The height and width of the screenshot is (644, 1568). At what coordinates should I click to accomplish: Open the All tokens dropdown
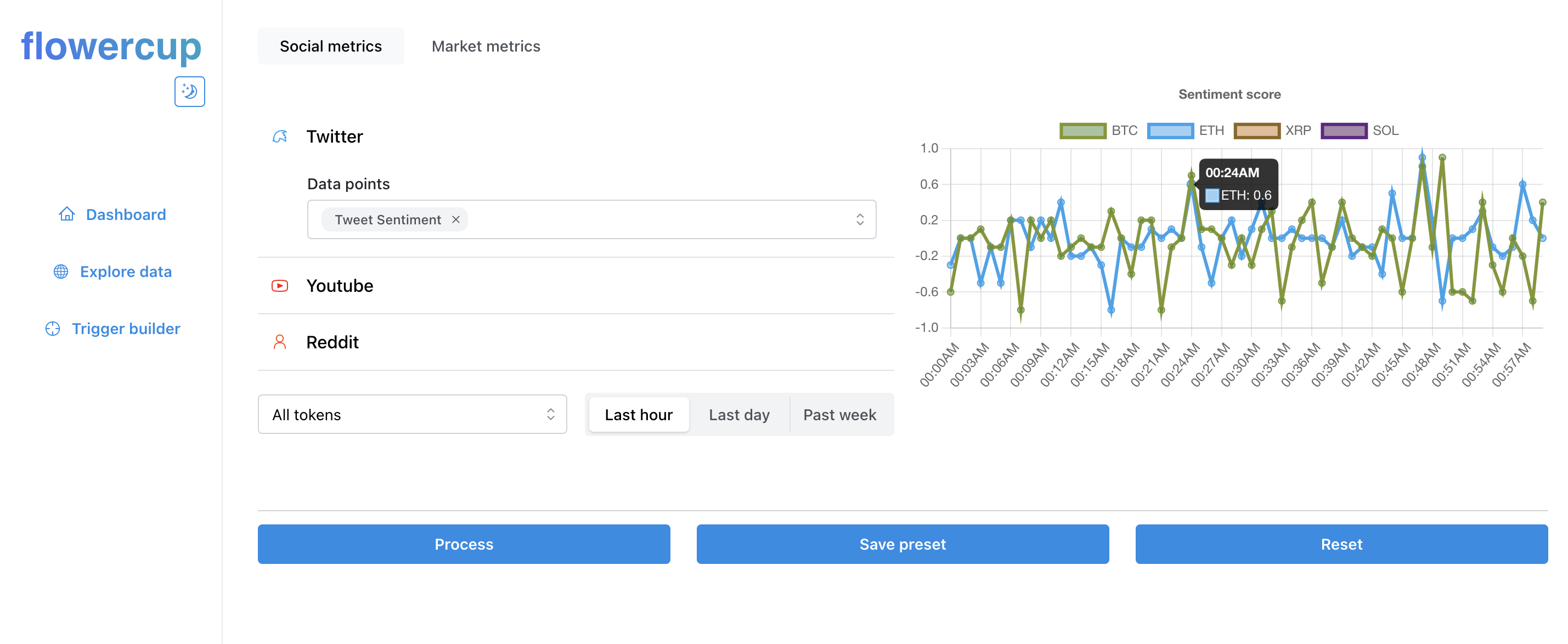click(412, 415)
